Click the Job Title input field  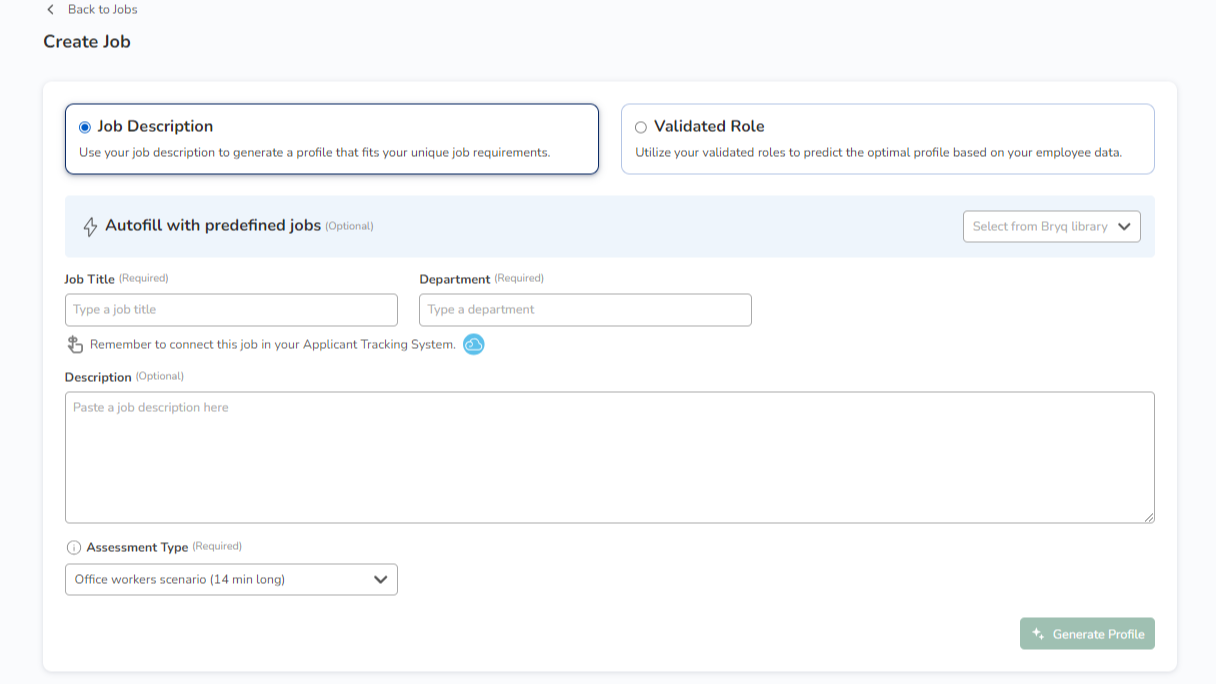pos(231,310)
